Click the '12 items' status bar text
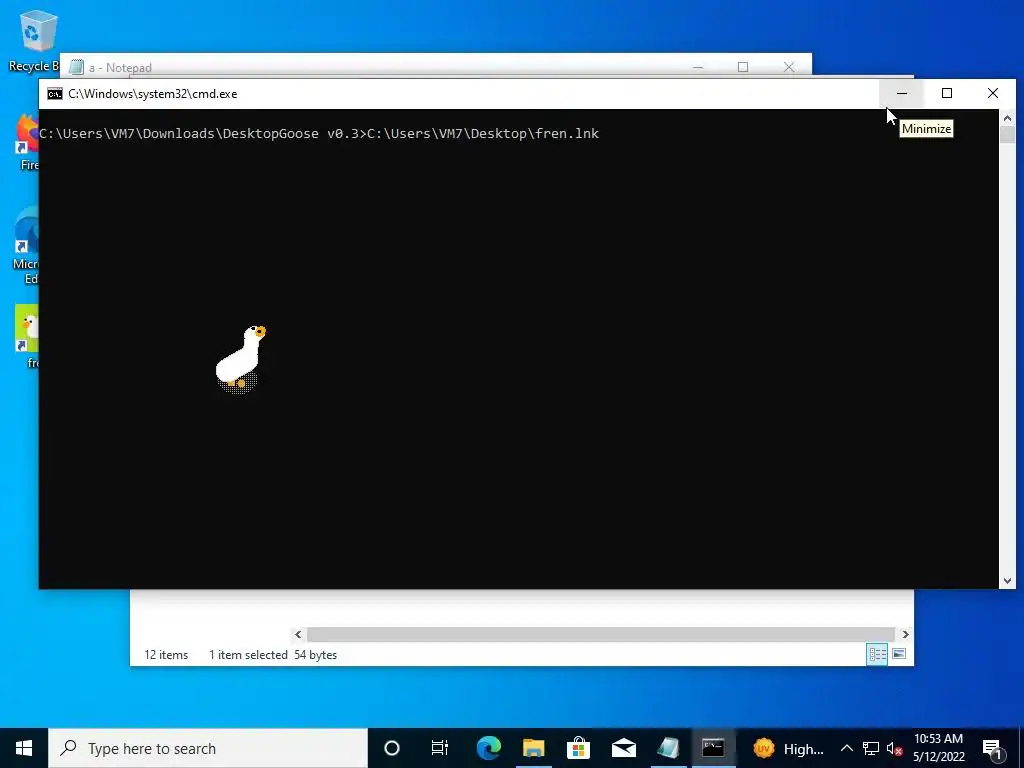Screen dimensions: 1024x768 click(166, 654)
